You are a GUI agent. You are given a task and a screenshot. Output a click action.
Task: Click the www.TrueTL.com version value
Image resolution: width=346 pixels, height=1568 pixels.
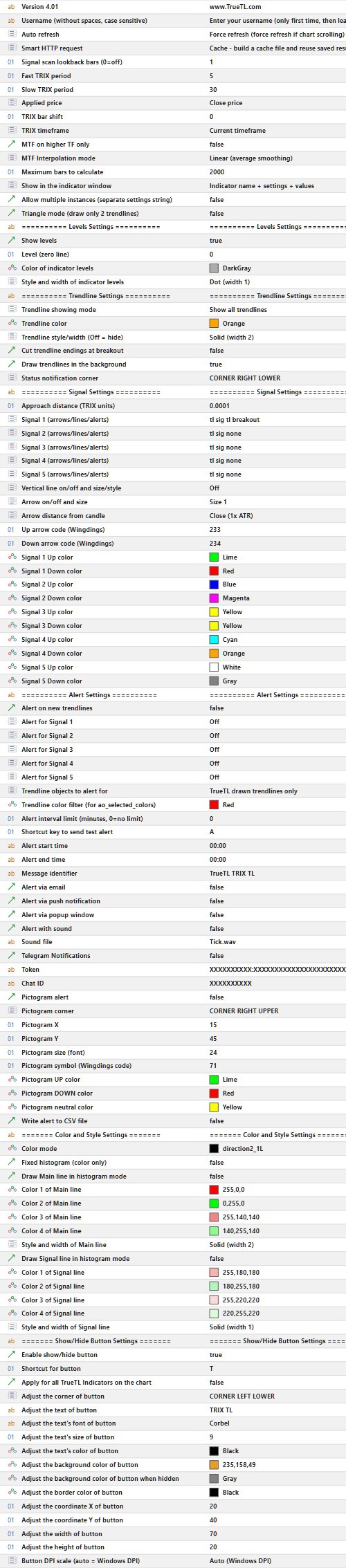[235, 7]
